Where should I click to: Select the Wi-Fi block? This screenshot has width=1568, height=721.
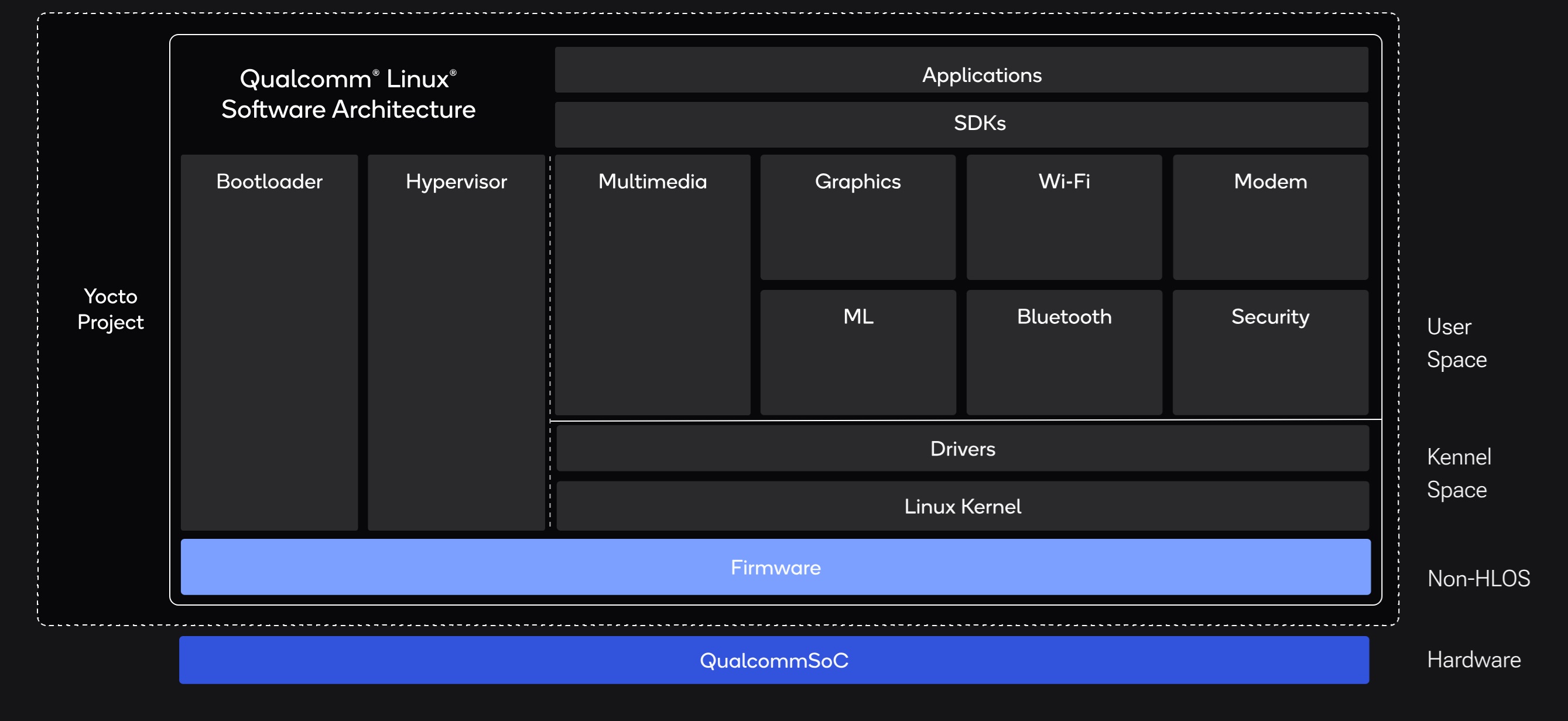(1063, 217)
